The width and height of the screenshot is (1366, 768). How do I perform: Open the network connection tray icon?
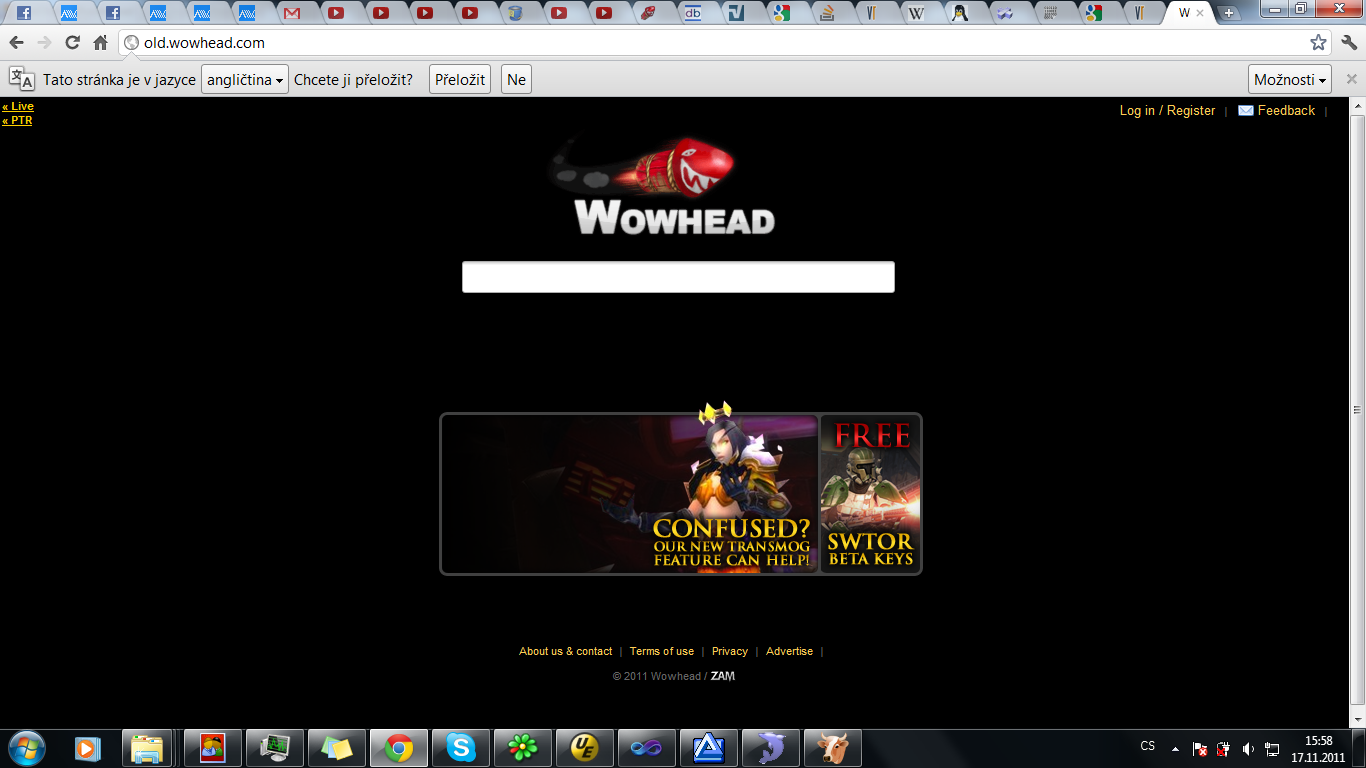(x=1272, y=748)
